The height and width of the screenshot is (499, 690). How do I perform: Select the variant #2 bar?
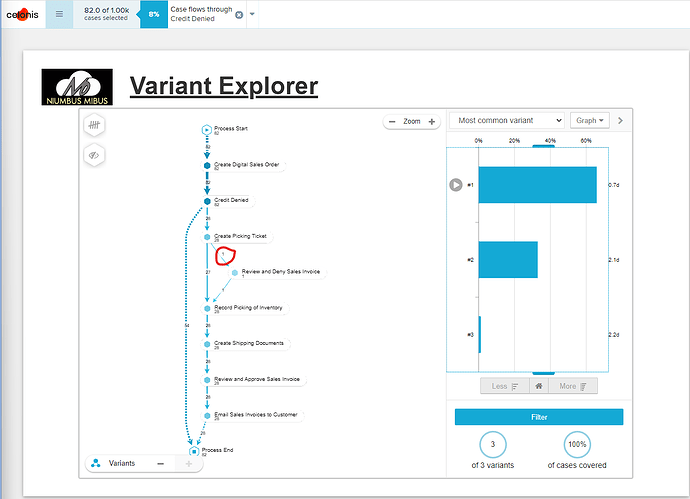tap(508, 260)
